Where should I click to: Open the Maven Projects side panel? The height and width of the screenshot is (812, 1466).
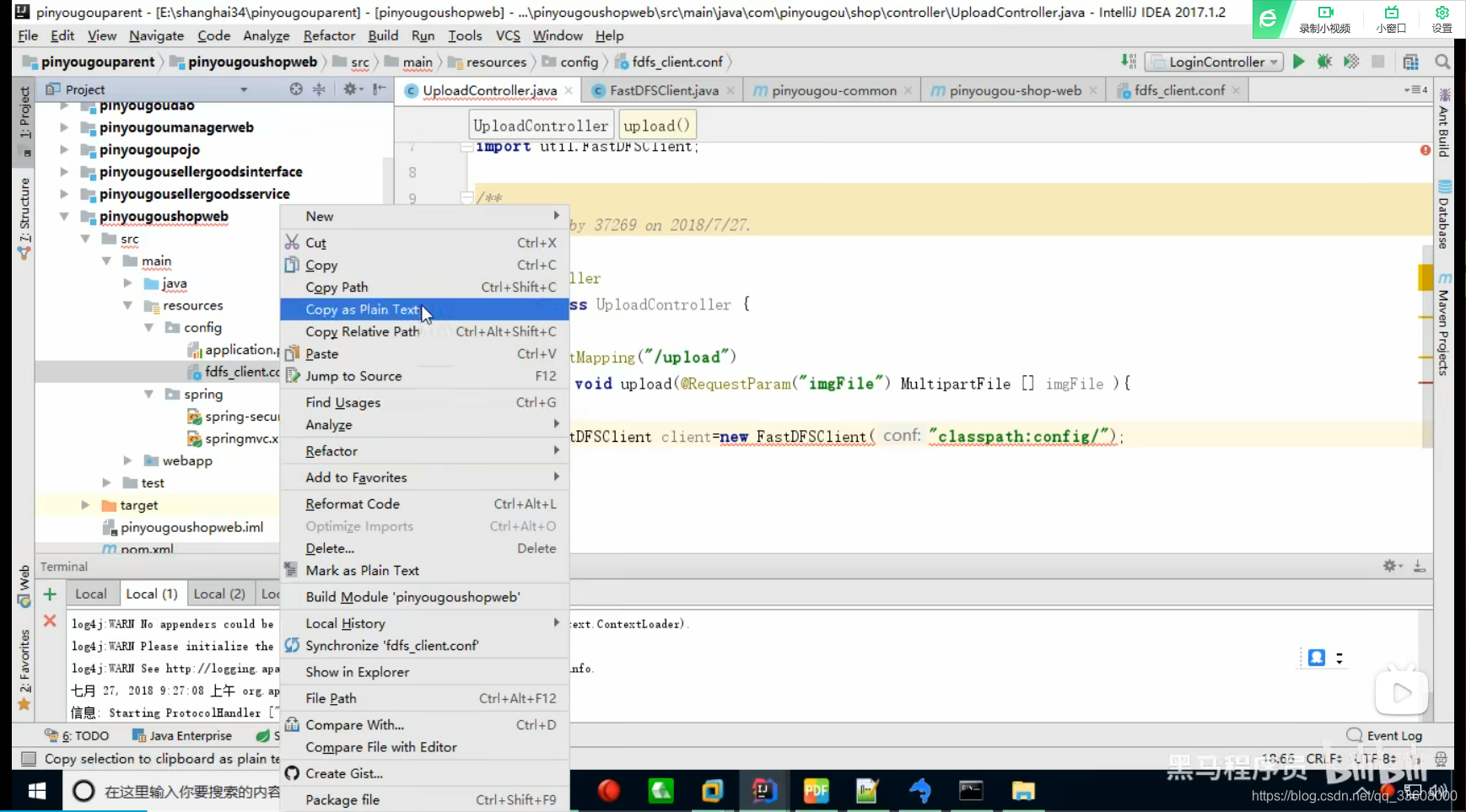[1444, 325]
